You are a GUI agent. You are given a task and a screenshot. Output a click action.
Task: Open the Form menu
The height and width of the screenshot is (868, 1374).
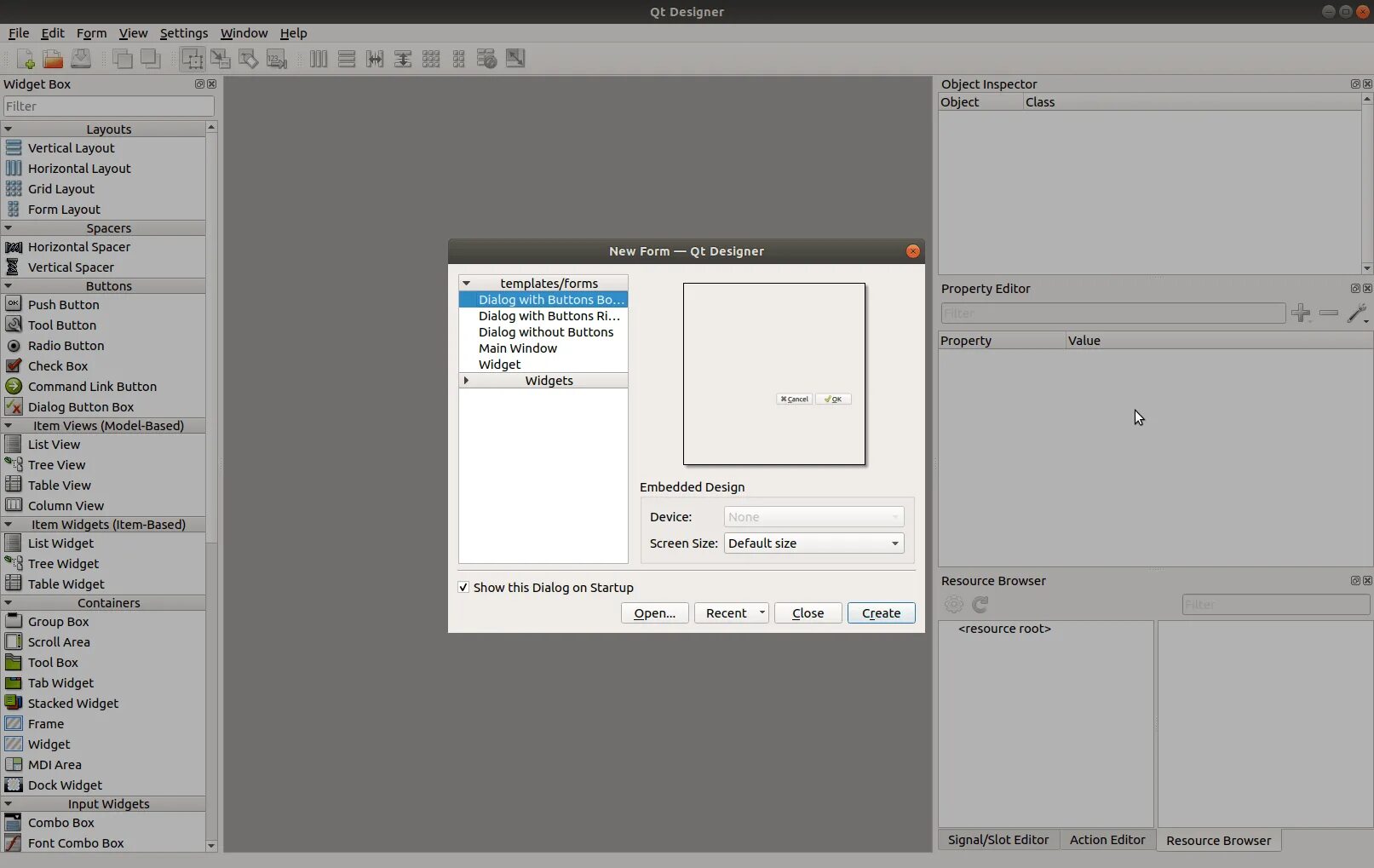tap(91, 33)
